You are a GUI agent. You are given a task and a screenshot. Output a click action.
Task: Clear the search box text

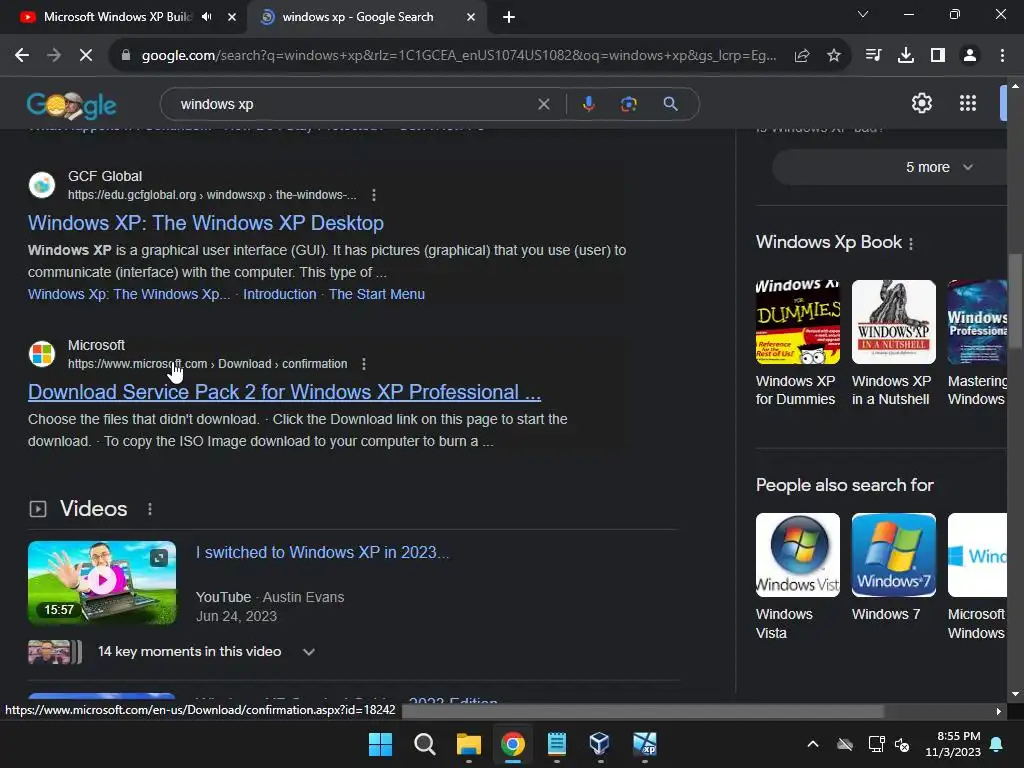click(x=543, y=104)
